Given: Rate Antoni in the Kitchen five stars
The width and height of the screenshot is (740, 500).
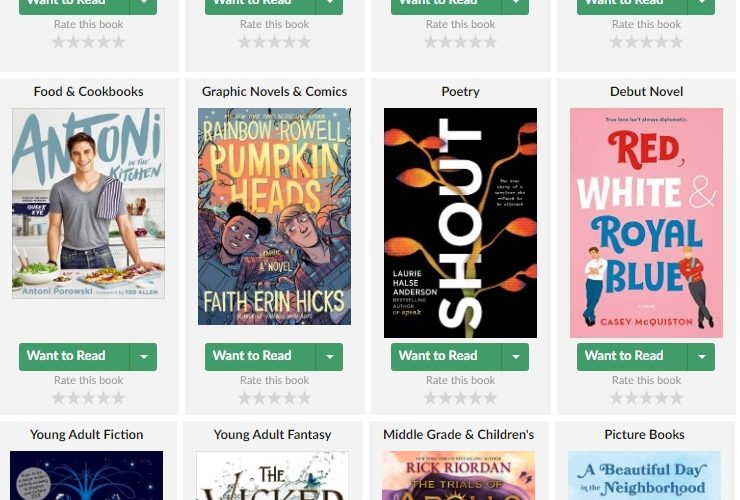Looking at the screenshot, I should [118, 398].
